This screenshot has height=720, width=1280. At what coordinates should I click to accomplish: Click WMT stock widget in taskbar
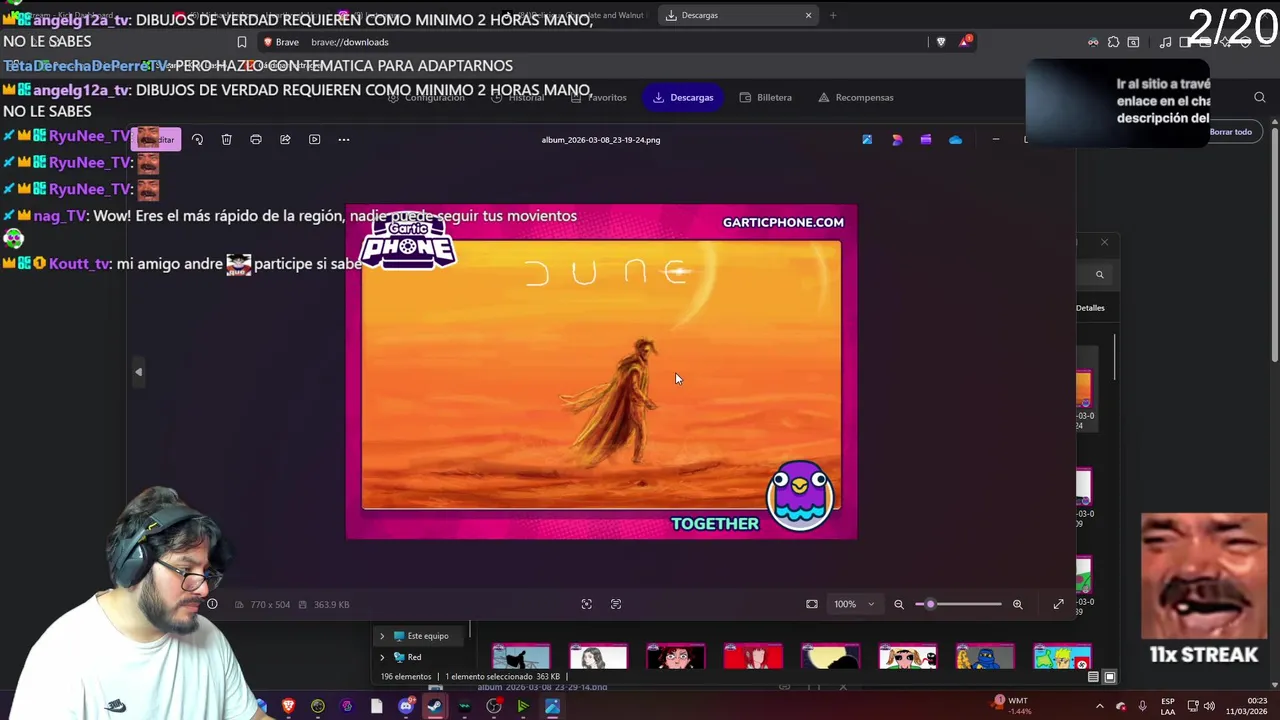[x=1012, y=706]
